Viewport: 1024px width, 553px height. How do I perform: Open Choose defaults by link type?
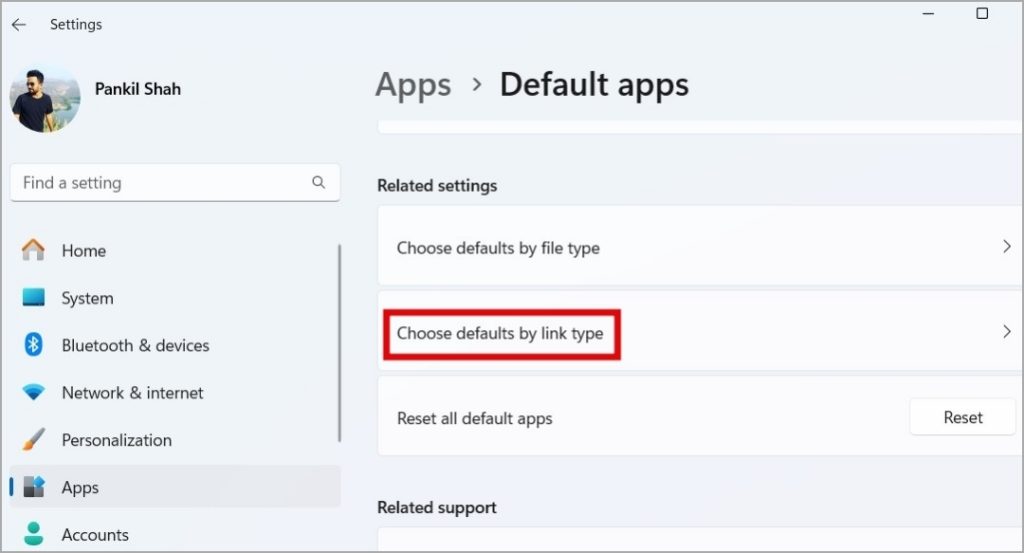(x=701, y=332)
